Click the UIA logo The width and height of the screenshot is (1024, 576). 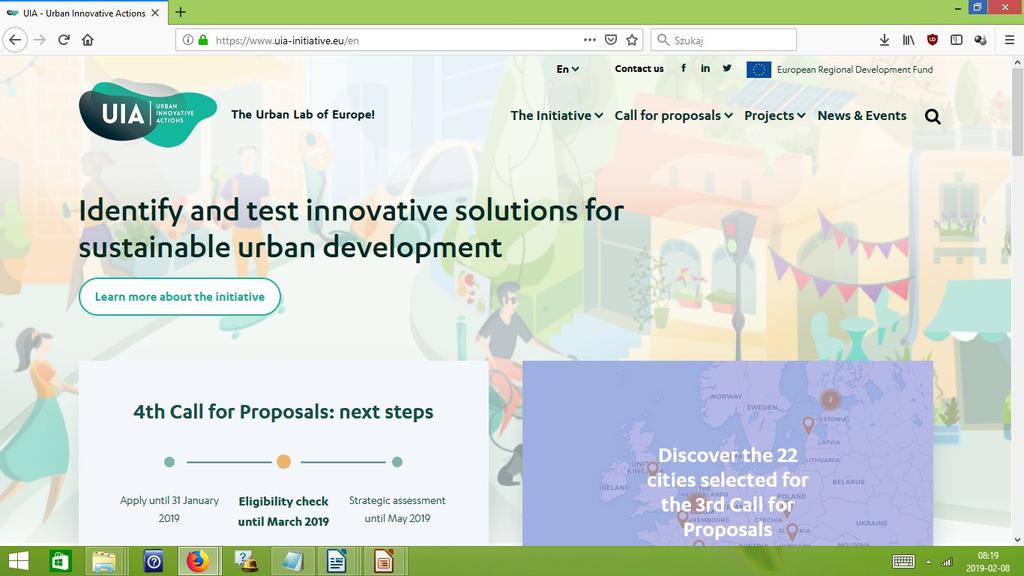point(148,114)
